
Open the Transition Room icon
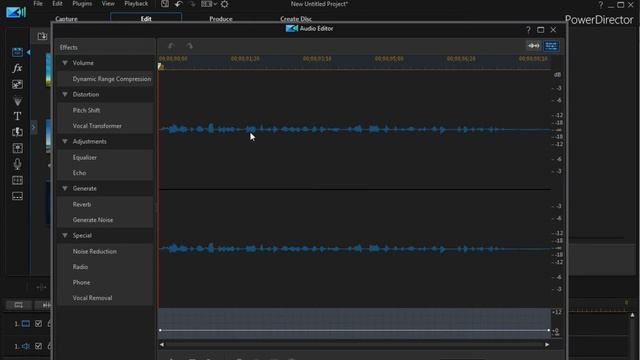click(x=17, y=132)
